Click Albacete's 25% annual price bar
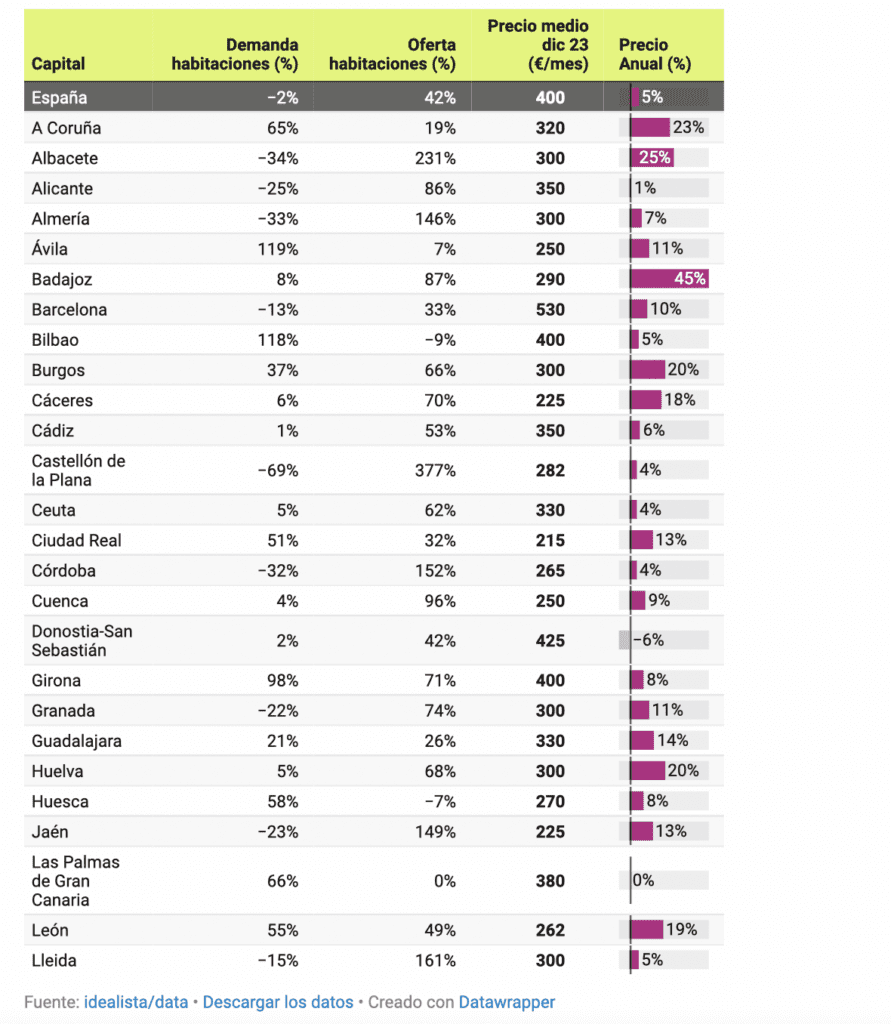The height and width of the screenshot is (1024, 891). click(x=650, y=158)
